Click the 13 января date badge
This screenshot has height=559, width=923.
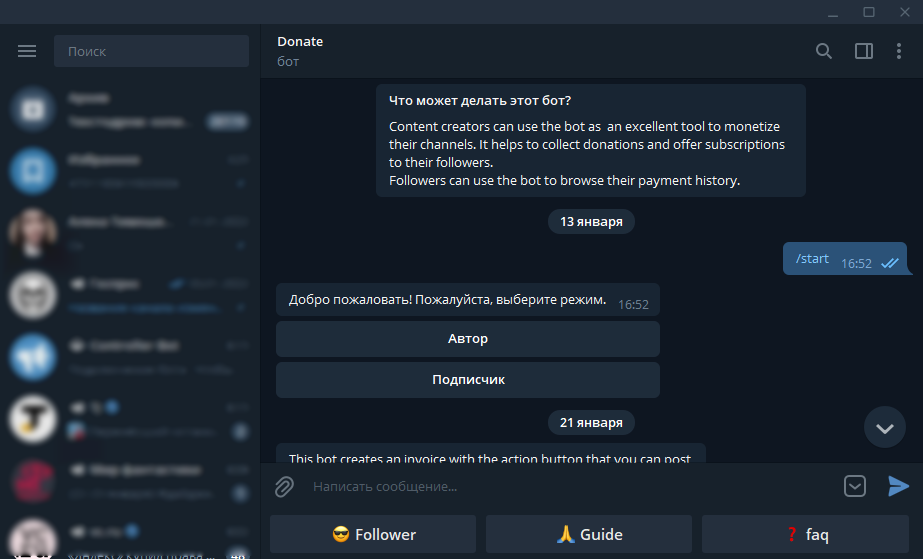point(591,222)
